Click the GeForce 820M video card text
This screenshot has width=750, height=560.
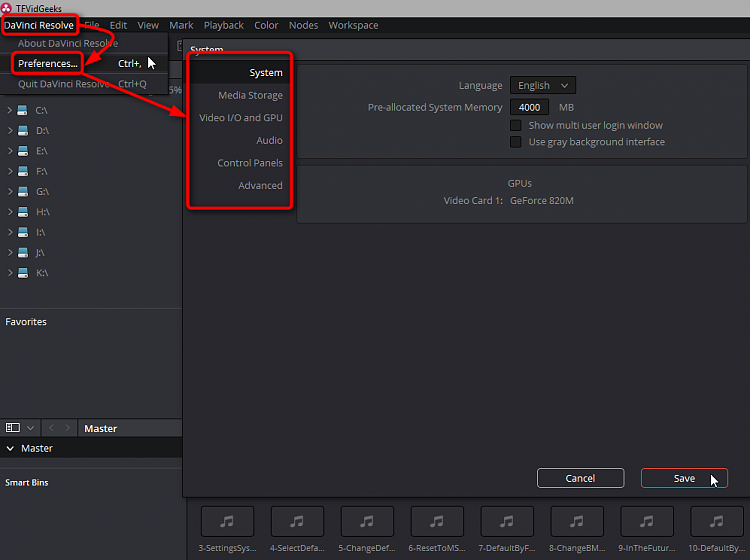point(541,201)
